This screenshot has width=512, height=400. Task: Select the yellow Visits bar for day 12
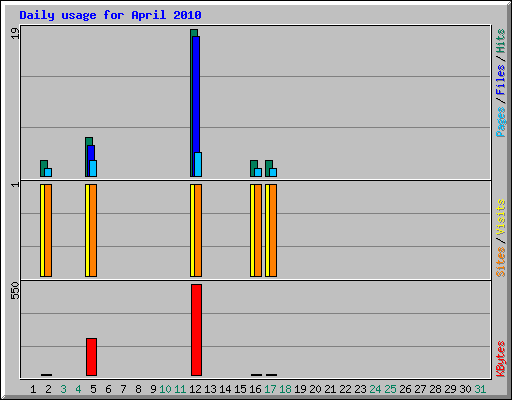click(x=192, y=230)
